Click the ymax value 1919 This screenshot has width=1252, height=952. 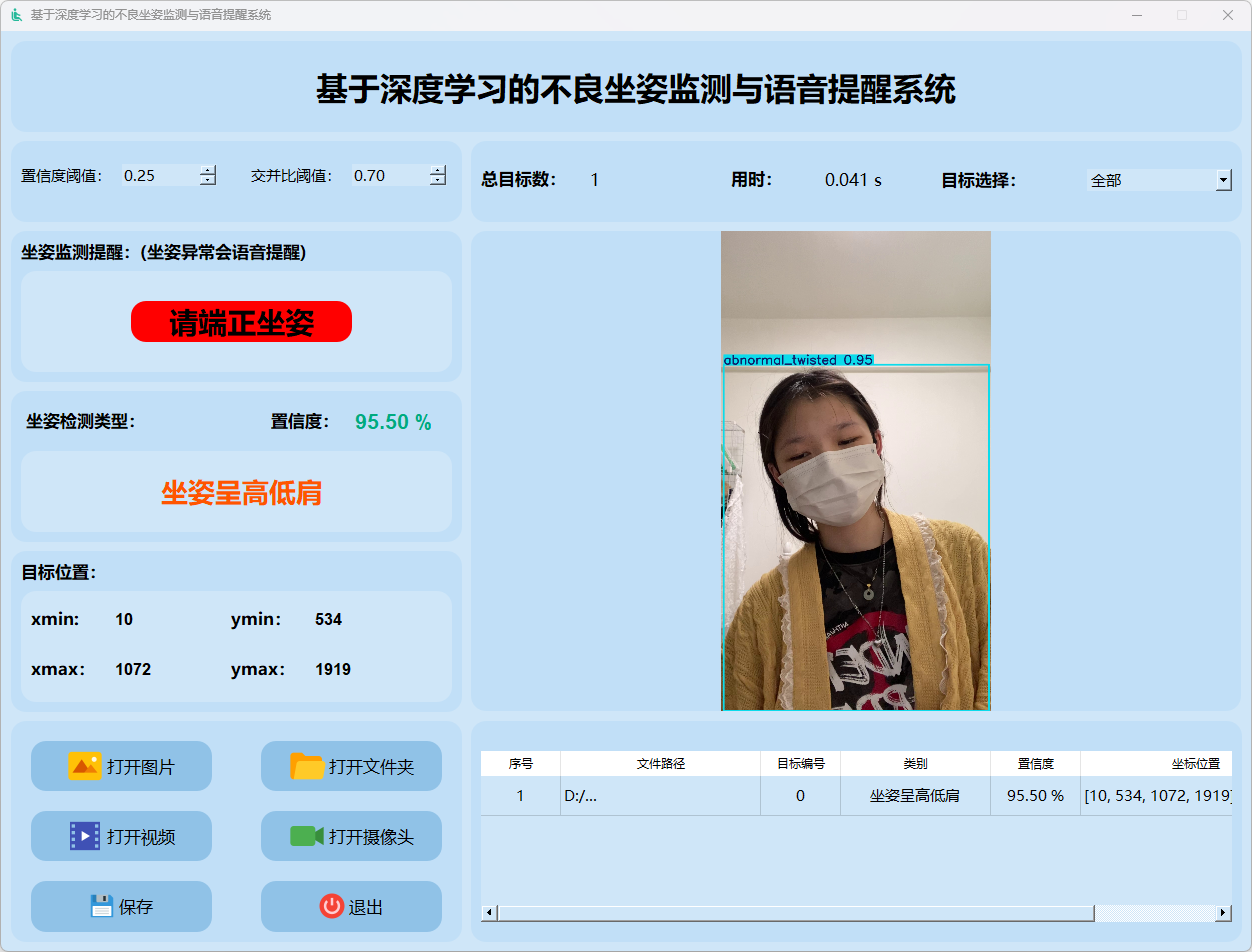point(333,670)
